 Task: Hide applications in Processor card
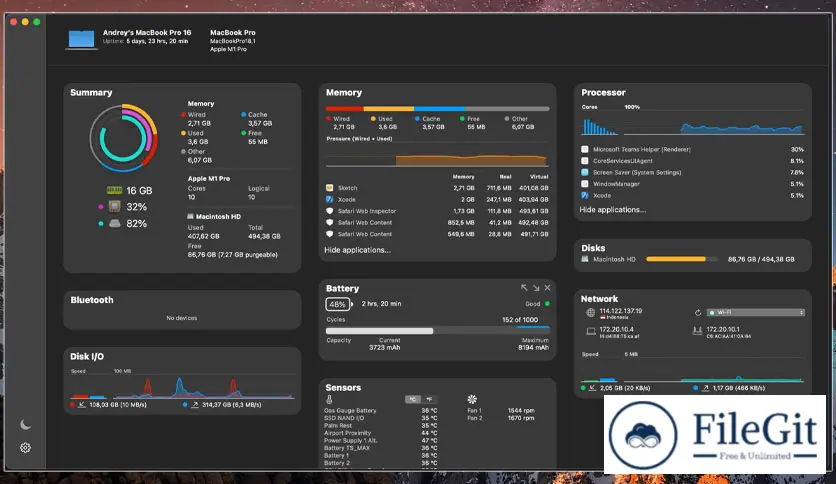click(x=613, y=209)
